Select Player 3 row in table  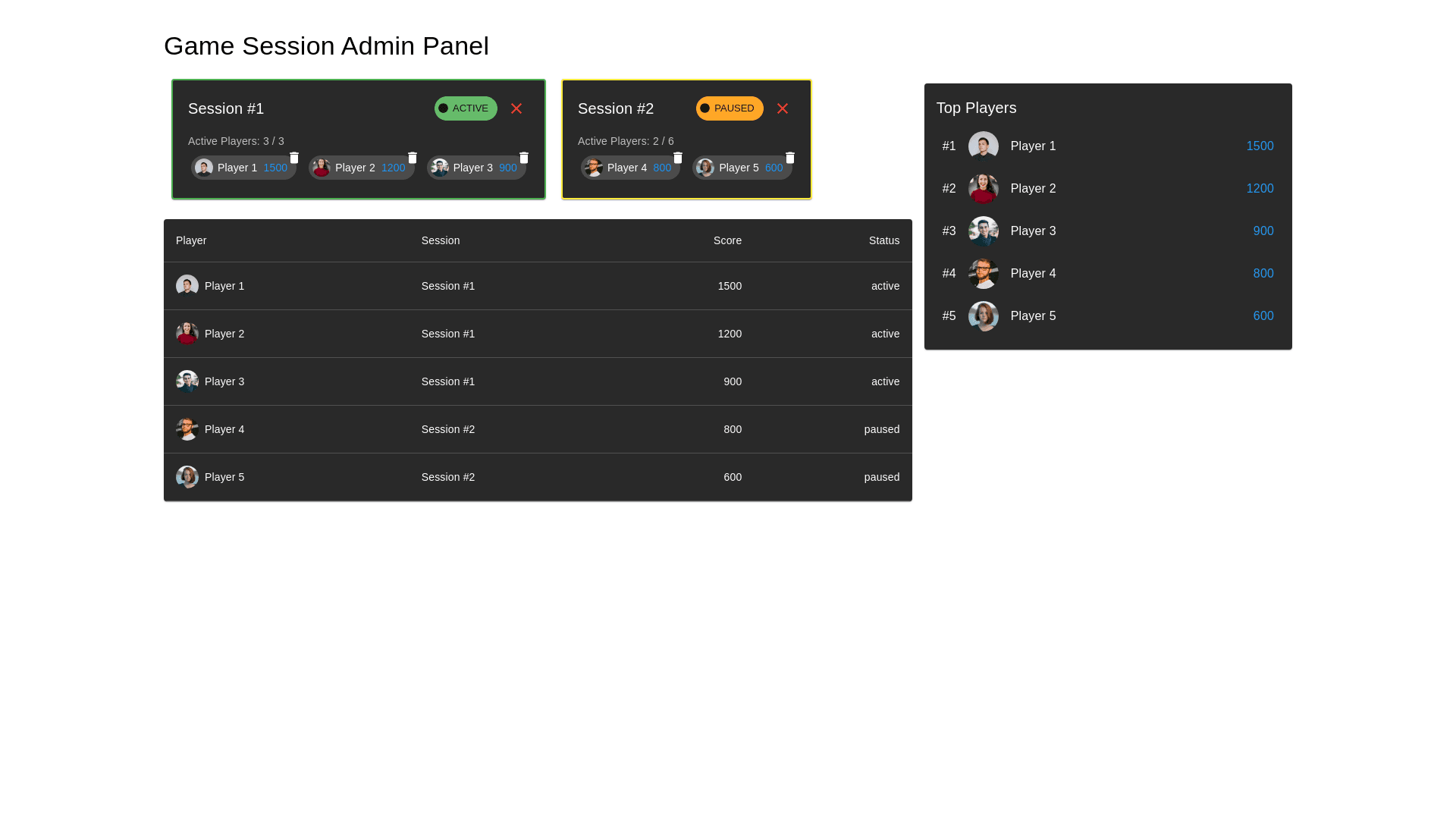(x=537, y=381)
